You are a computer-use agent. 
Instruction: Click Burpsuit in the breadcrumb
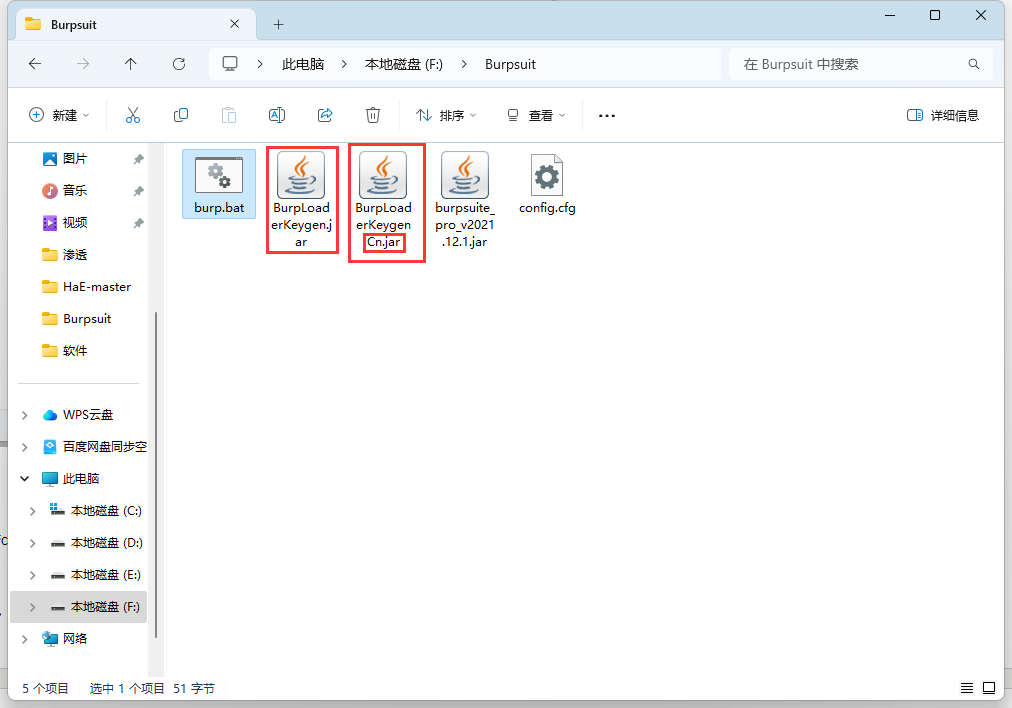coord(511,64)
